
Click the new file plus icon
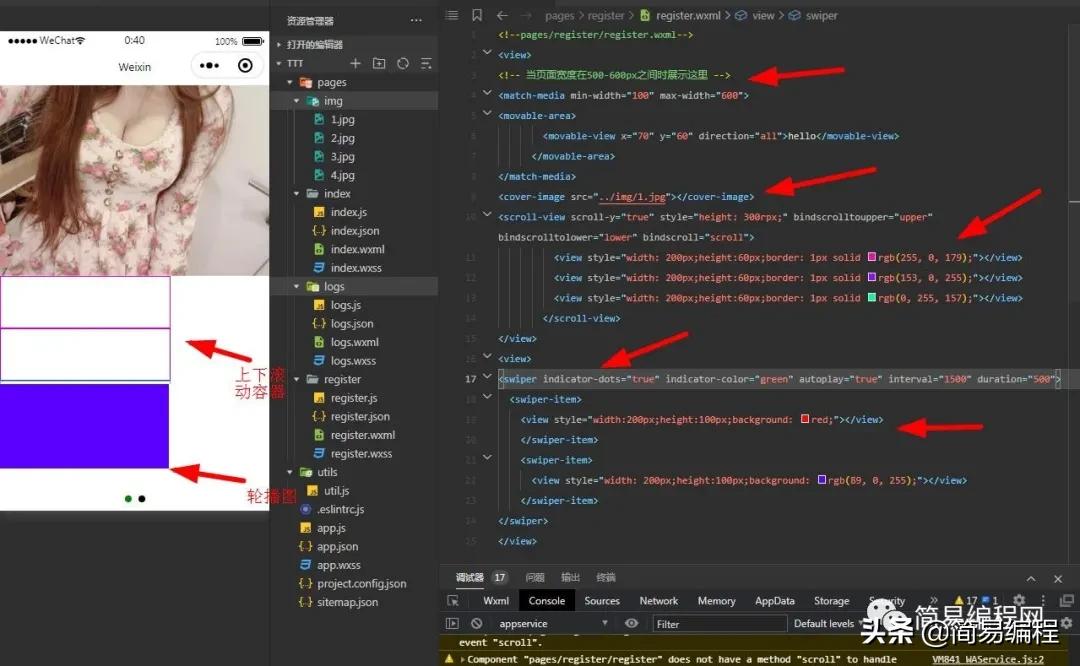[355, 63]
